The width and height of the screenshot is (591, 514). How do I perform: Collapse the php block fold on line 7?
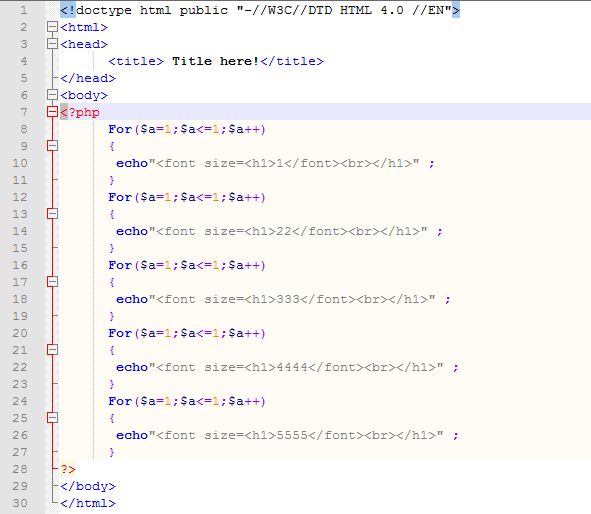tap(52, 112)
